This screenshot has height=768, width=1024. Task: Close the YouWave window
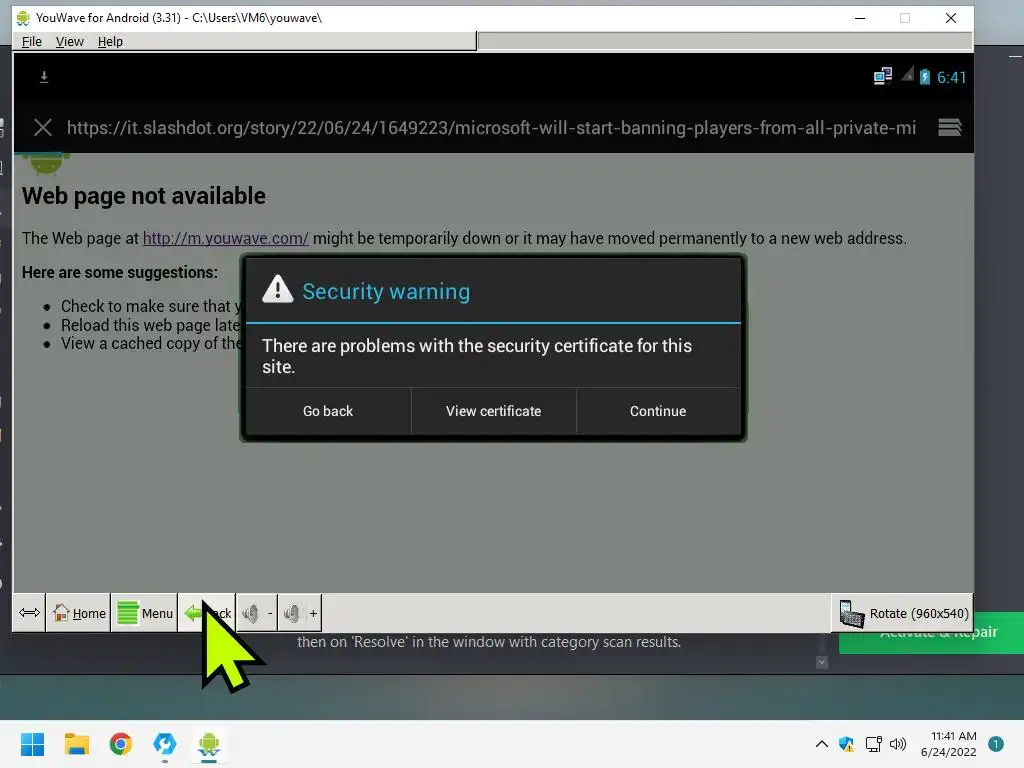coord(951,18)
